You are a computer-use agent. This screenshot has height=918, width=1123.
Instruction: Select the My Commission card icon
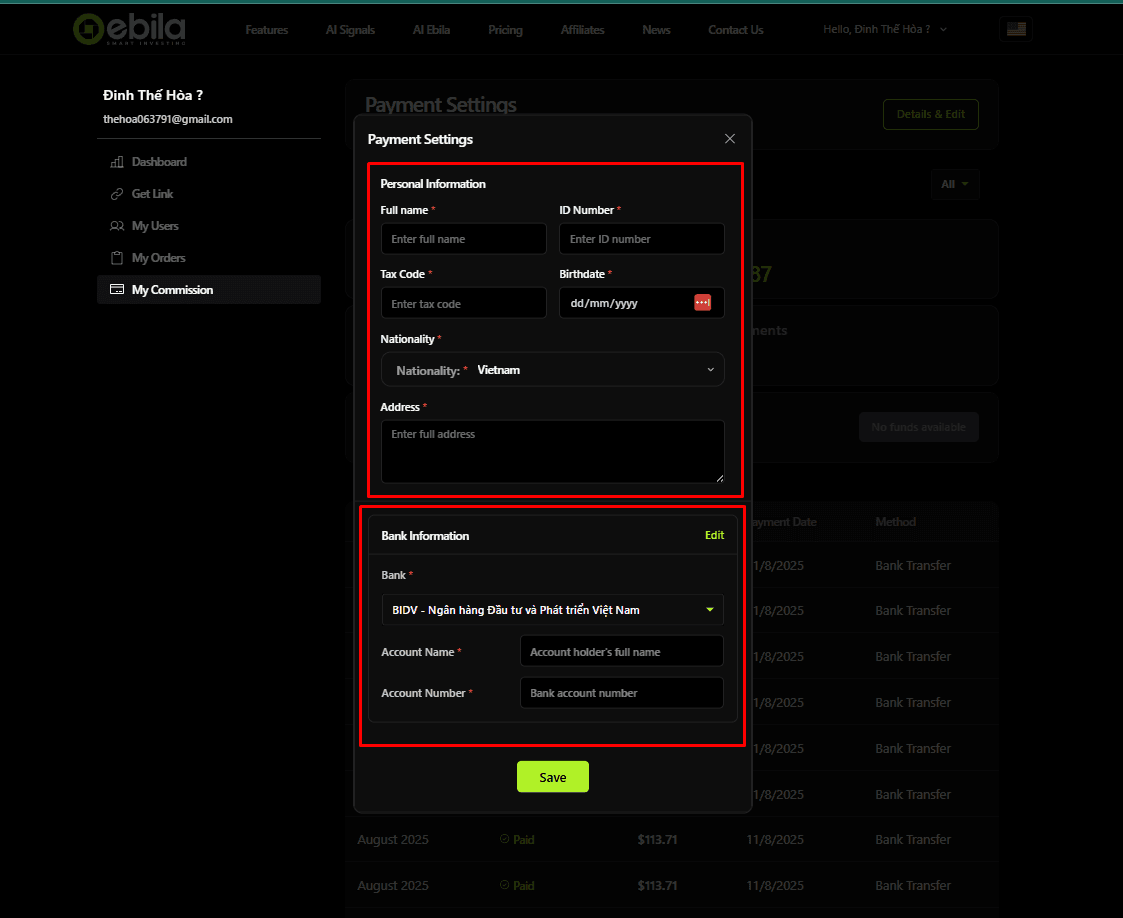tap(117, 289)
